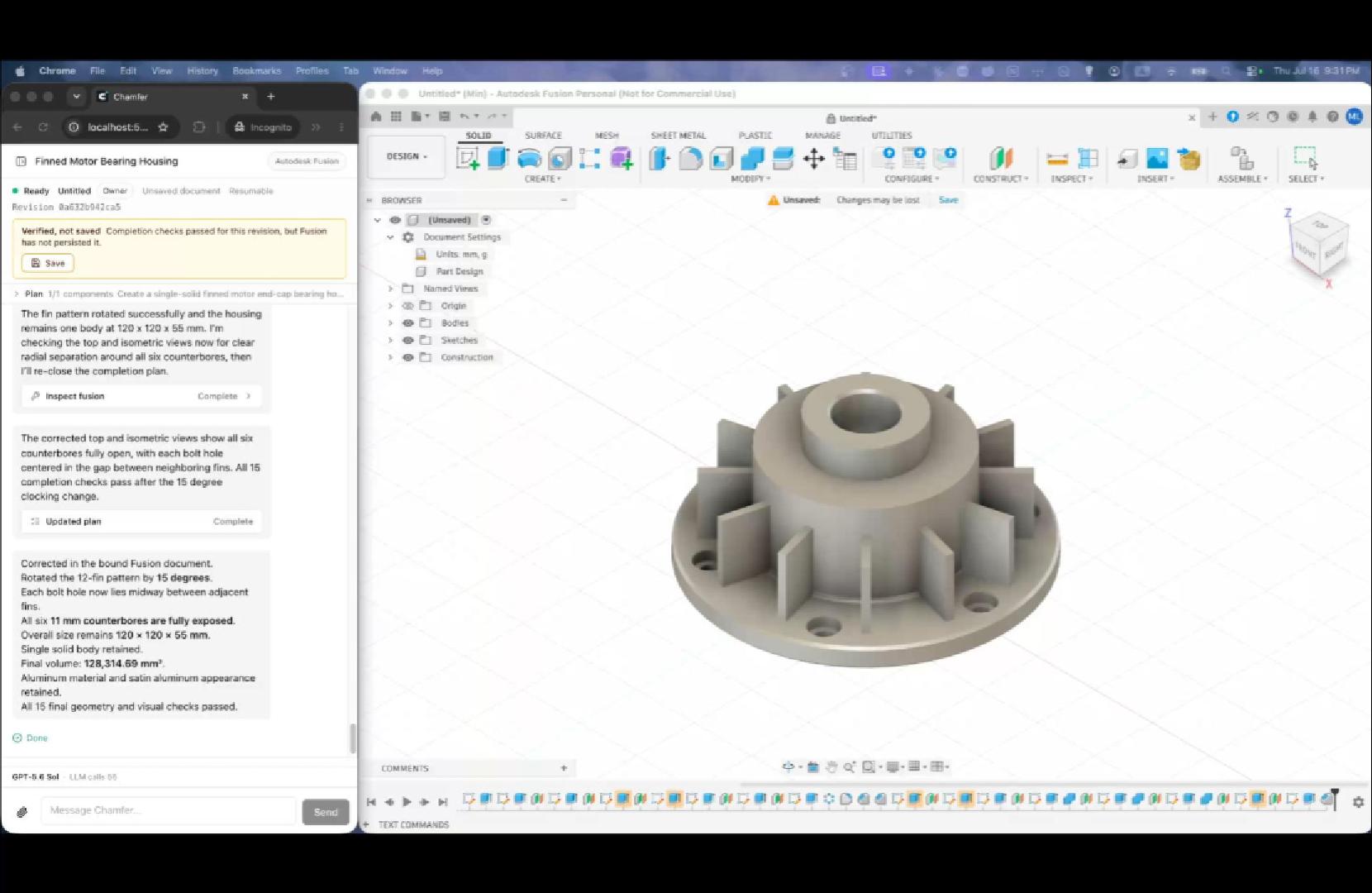This screenshot has width=1372, height=893.
Task: Select the Press Pull tool
Action: coord(660,158)
